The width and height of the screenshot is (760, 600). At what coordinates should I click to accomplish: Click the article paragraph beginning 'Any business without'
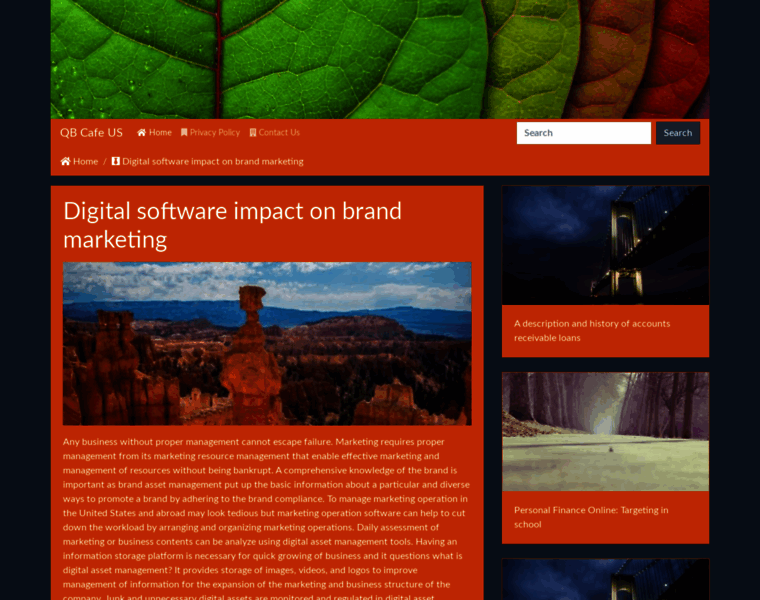click(x=266, y=519)
